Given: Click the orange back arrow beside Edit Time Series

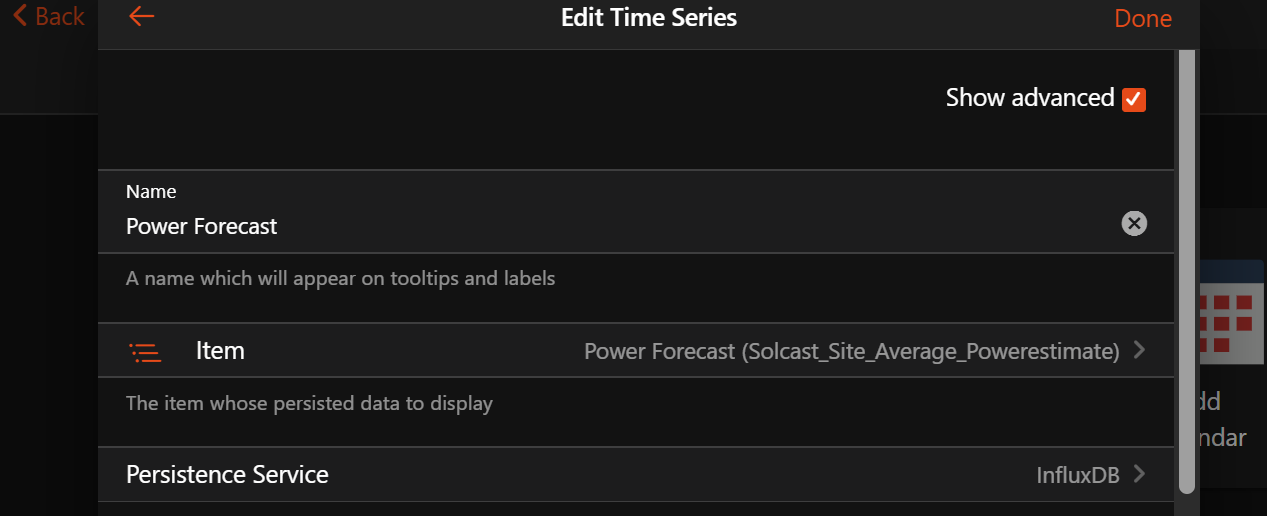Looking at the screenshot, I should coord(142,17).
